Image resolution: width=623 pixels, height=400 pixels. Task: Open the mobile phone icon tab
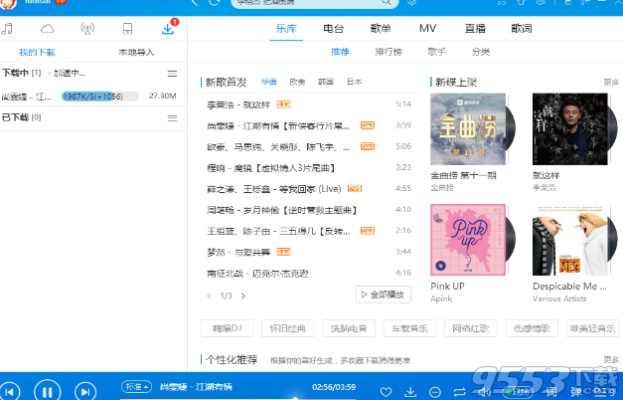tap(128, 27)
